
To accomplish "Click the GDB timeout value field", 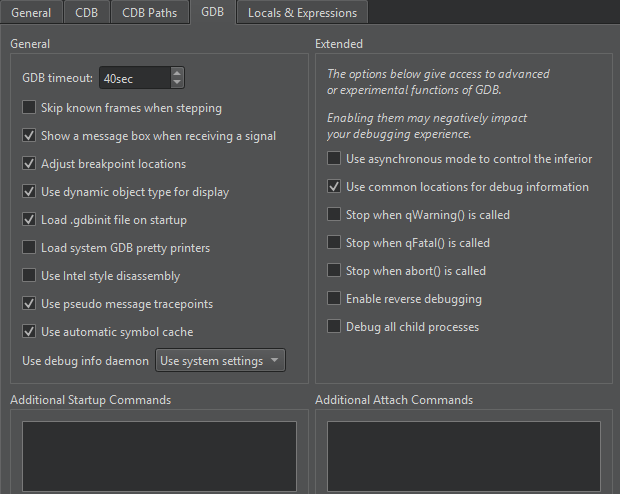I will [x=133, y=78].
